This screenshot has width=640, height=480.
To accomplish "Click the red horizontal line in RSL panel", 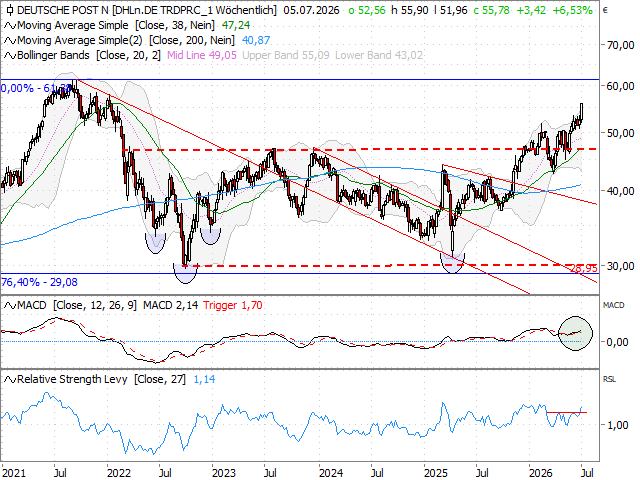I will click(x=567, y=413).
